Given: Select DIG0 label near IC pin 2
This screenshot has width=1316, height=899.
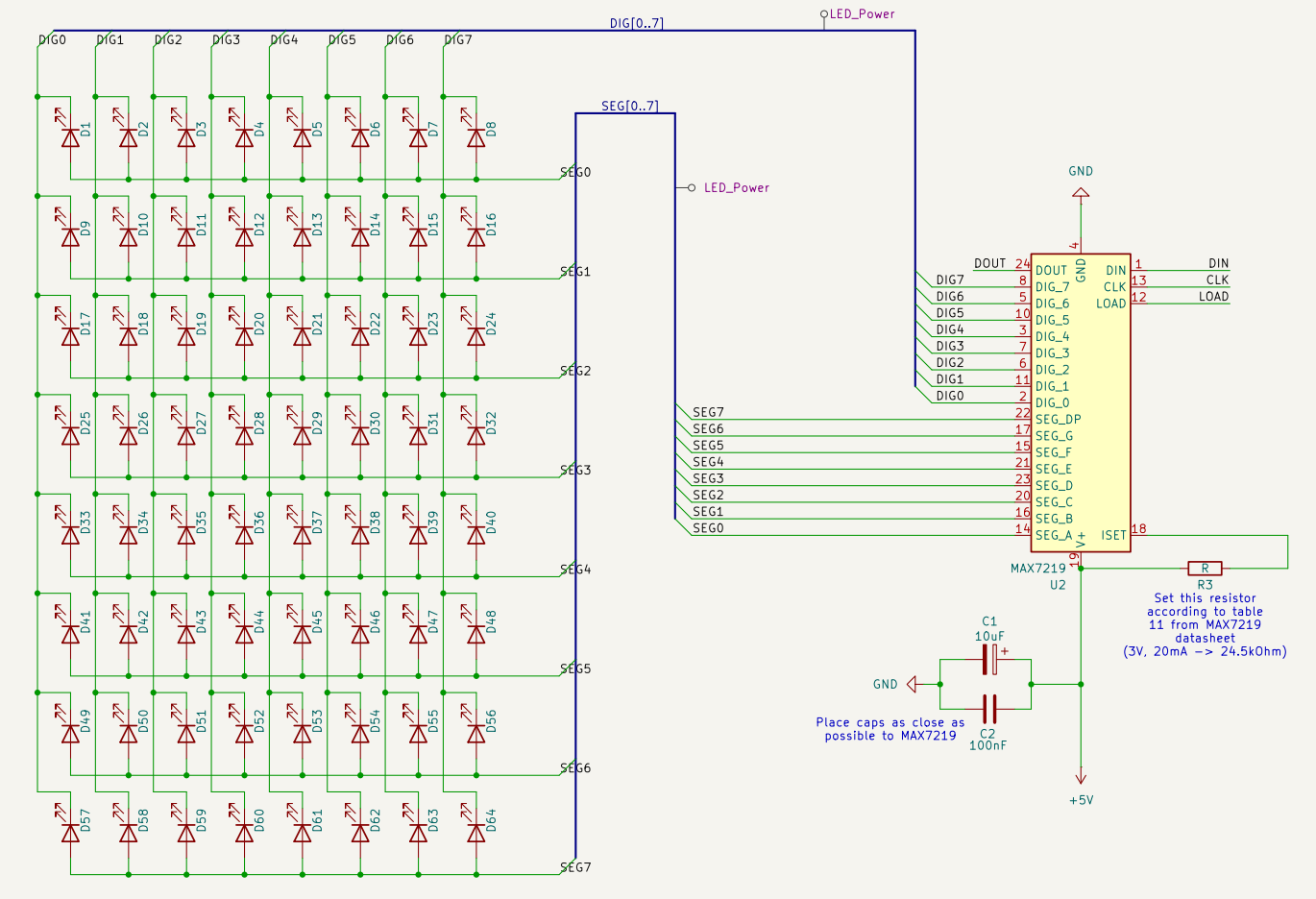Looking at the screenshot, I should 950,396.
